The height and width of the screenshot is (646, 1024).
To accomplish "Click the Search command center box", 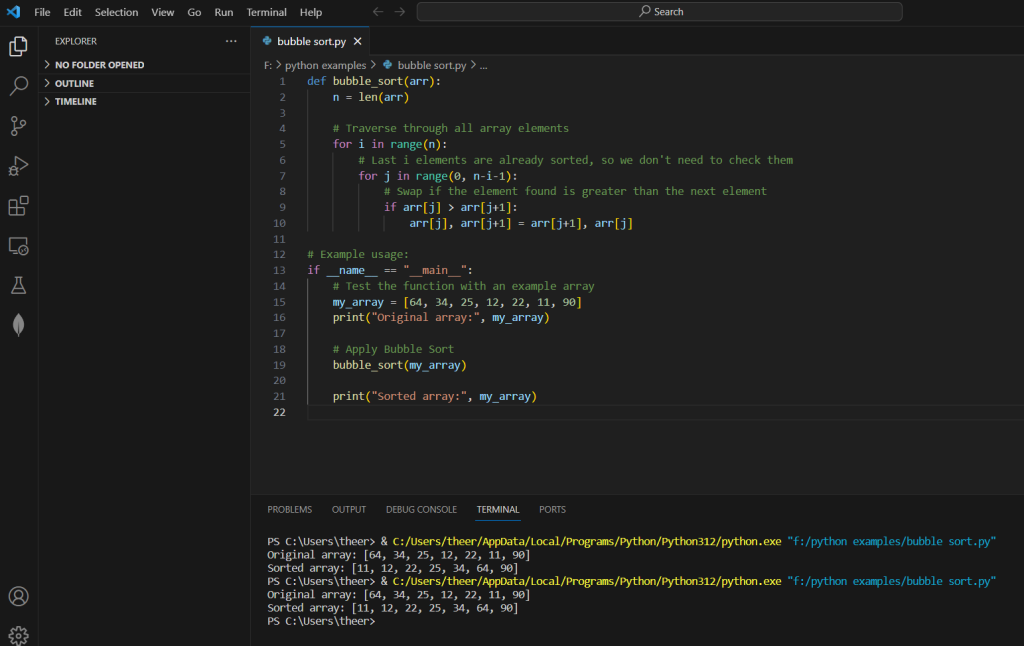I will 659,12.
